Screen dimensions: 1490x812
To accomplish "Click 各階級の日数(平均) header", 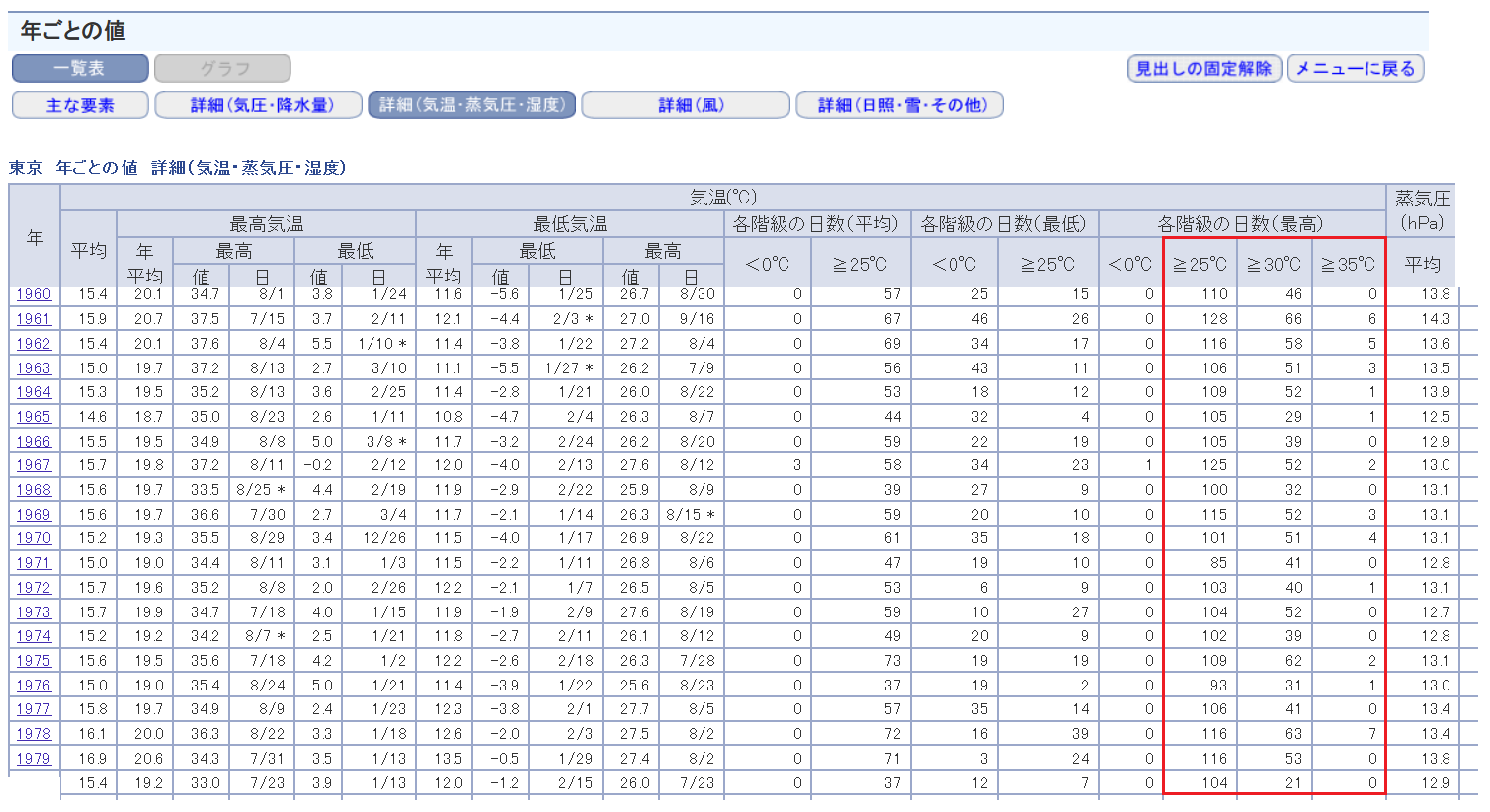I will click(816, 224).
